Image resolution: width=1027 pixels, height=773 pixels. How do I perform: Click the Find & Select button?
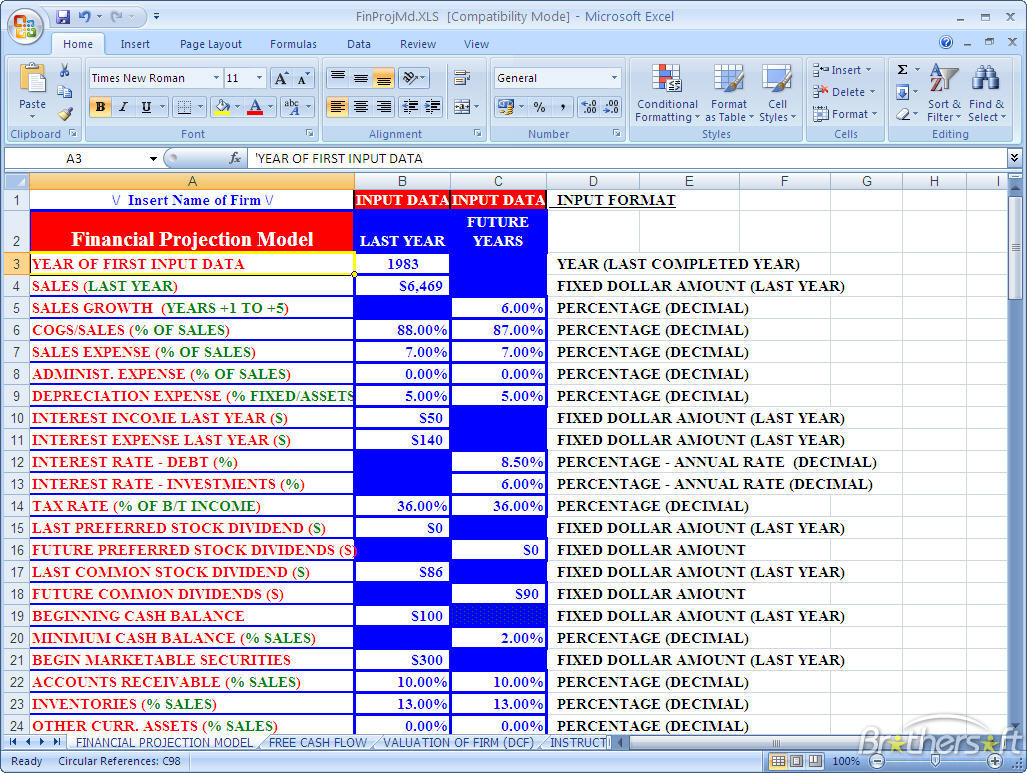[986, 95]
